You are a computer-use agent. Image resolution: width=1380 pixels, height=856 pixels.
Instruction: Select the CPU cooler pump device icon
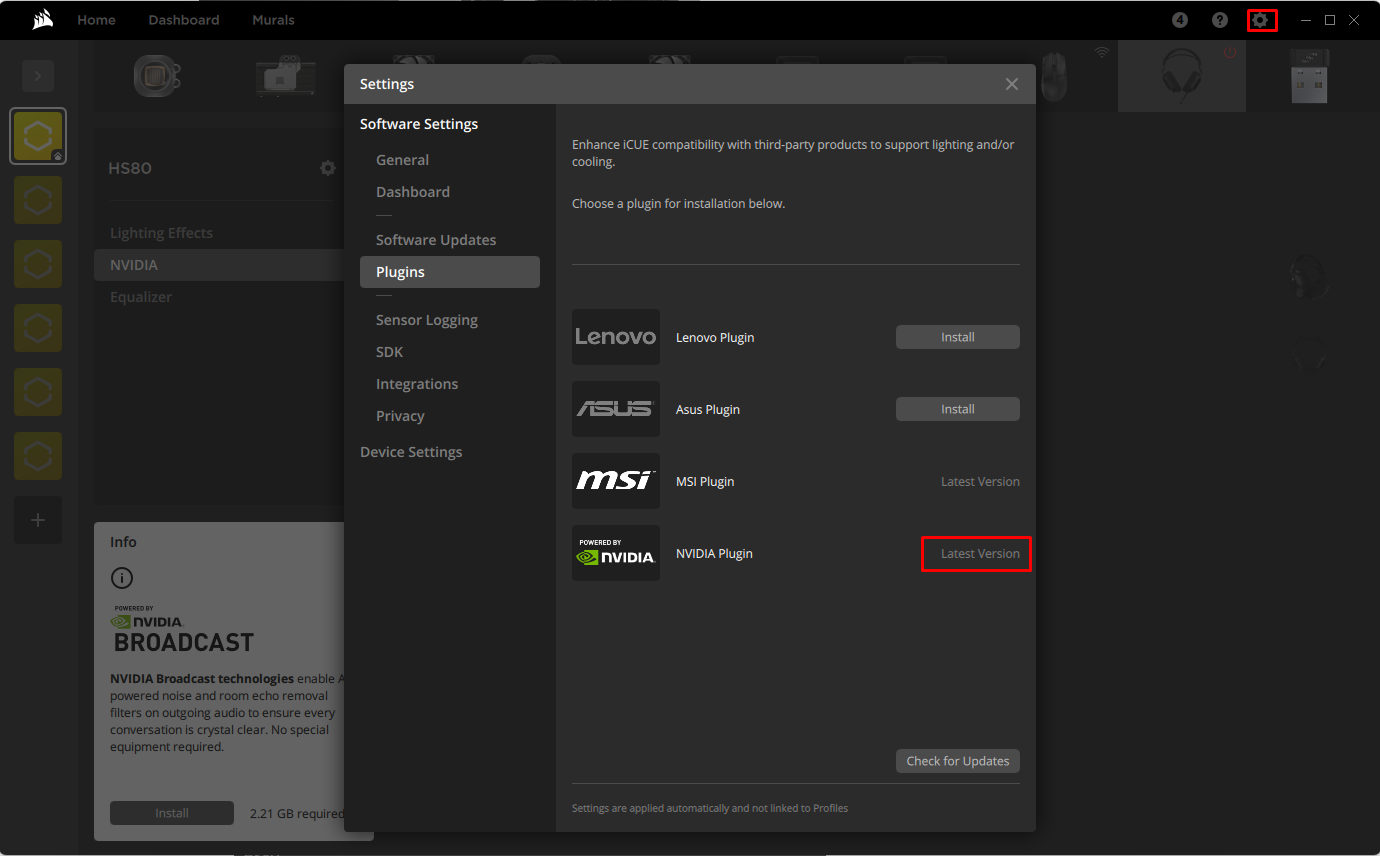pos(157,75)
